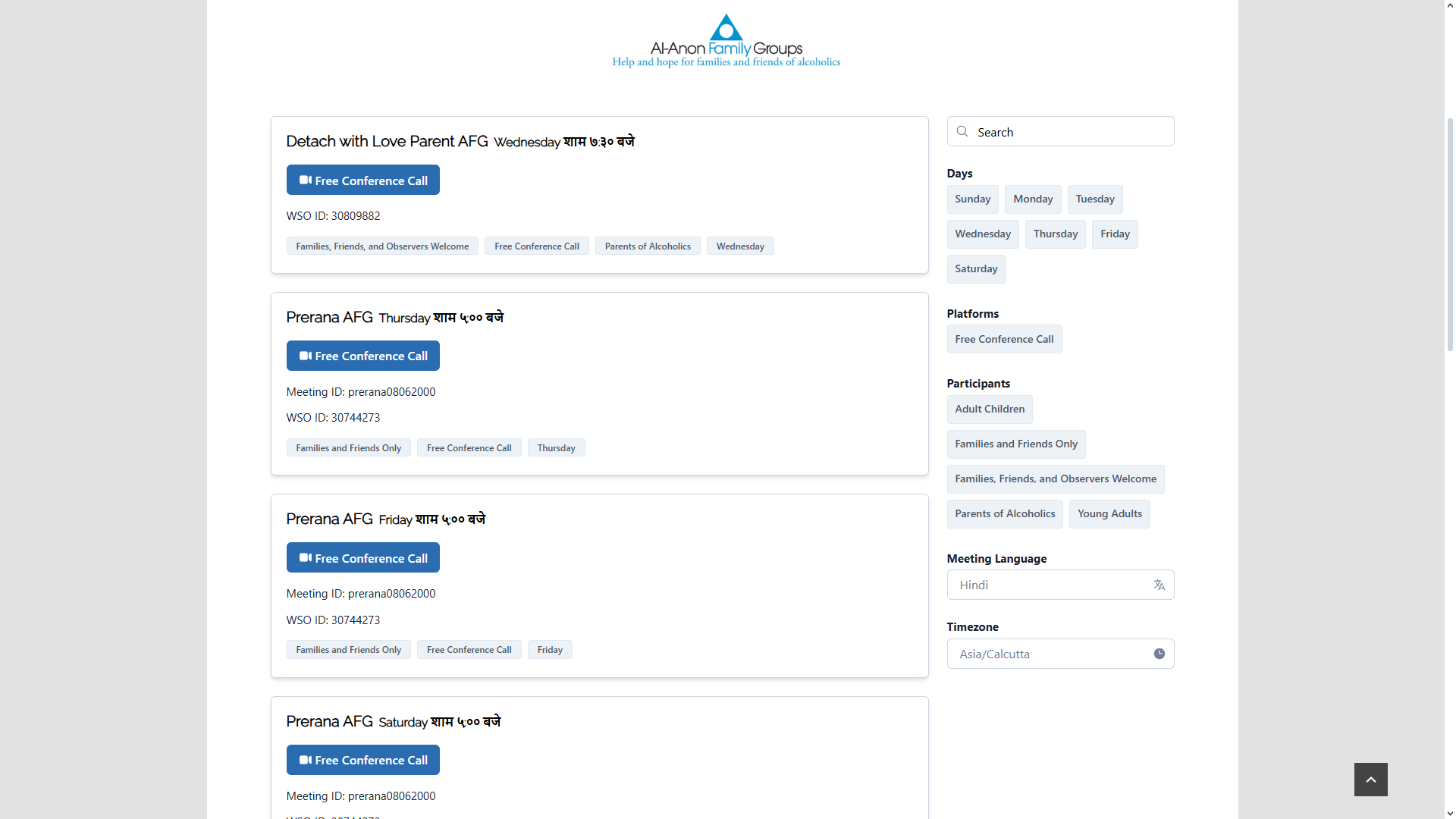Click the magnifier icon in Search

pos(962,132)
